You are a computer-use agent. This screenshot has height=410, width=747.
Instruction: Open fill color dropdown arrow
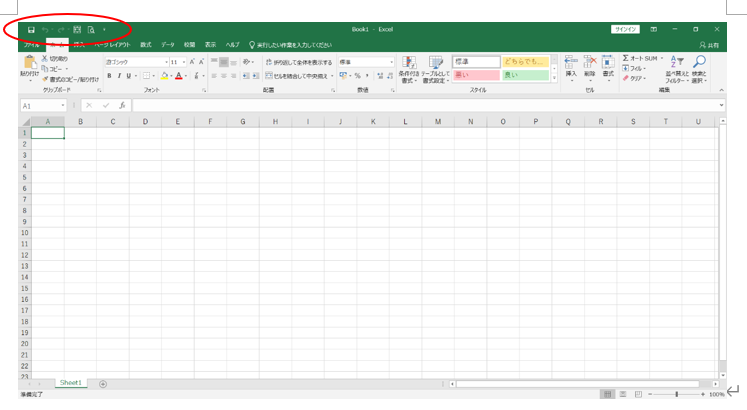pos(171,76)
